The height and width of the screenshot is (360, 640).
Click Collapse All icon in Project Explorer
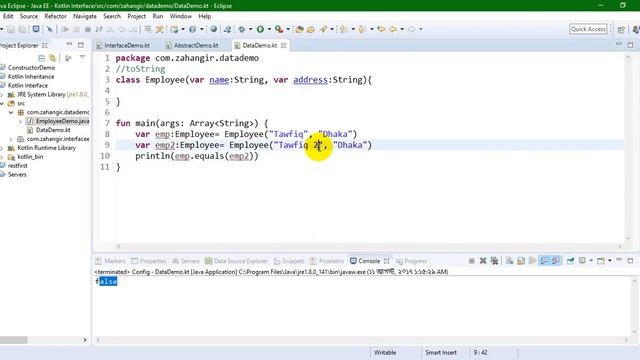pyautogui.click(x=41, y=58)
